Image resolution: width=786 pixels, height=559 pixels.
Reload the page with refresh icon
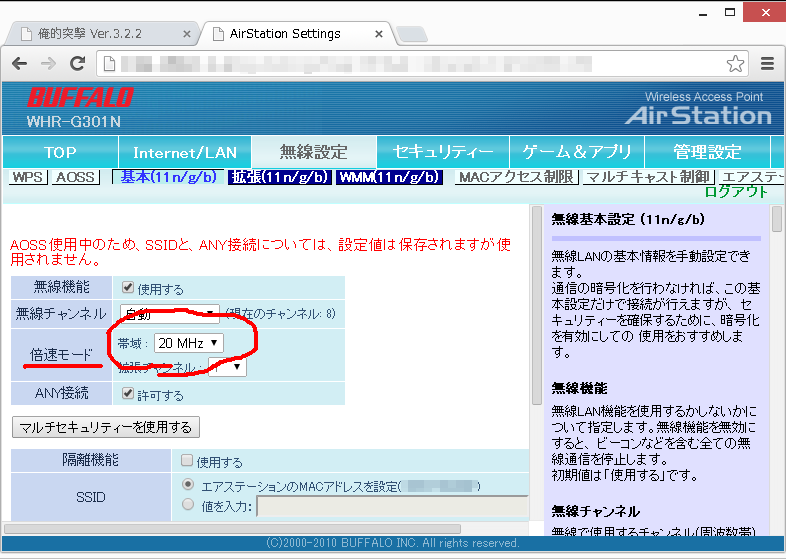[x=77, y=64]
